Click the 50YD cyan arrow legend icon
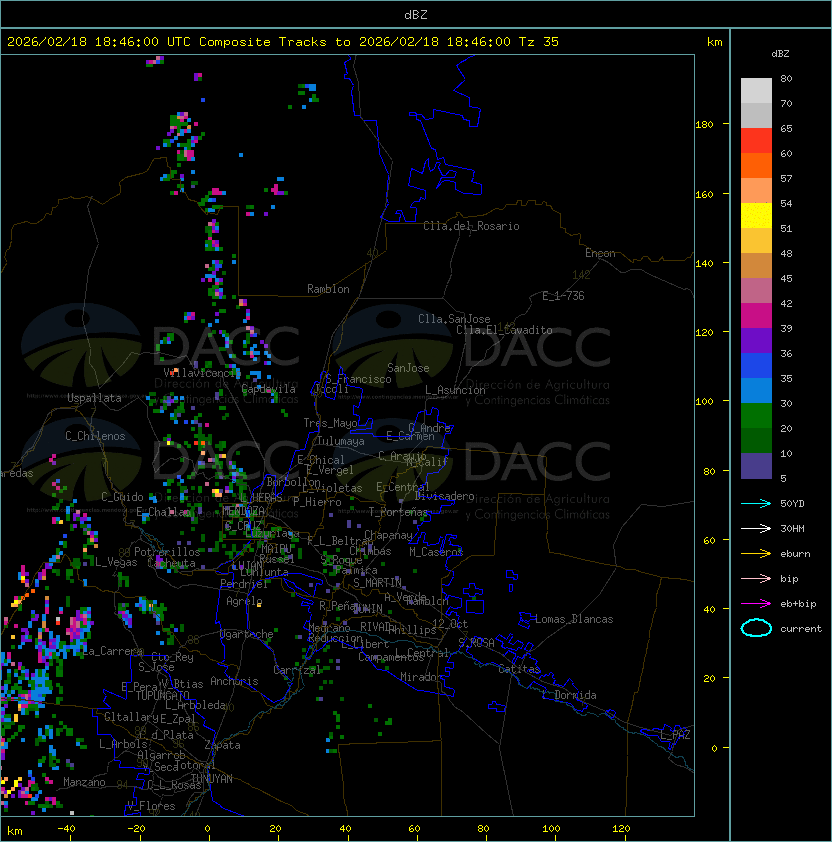 pos(756,503)
